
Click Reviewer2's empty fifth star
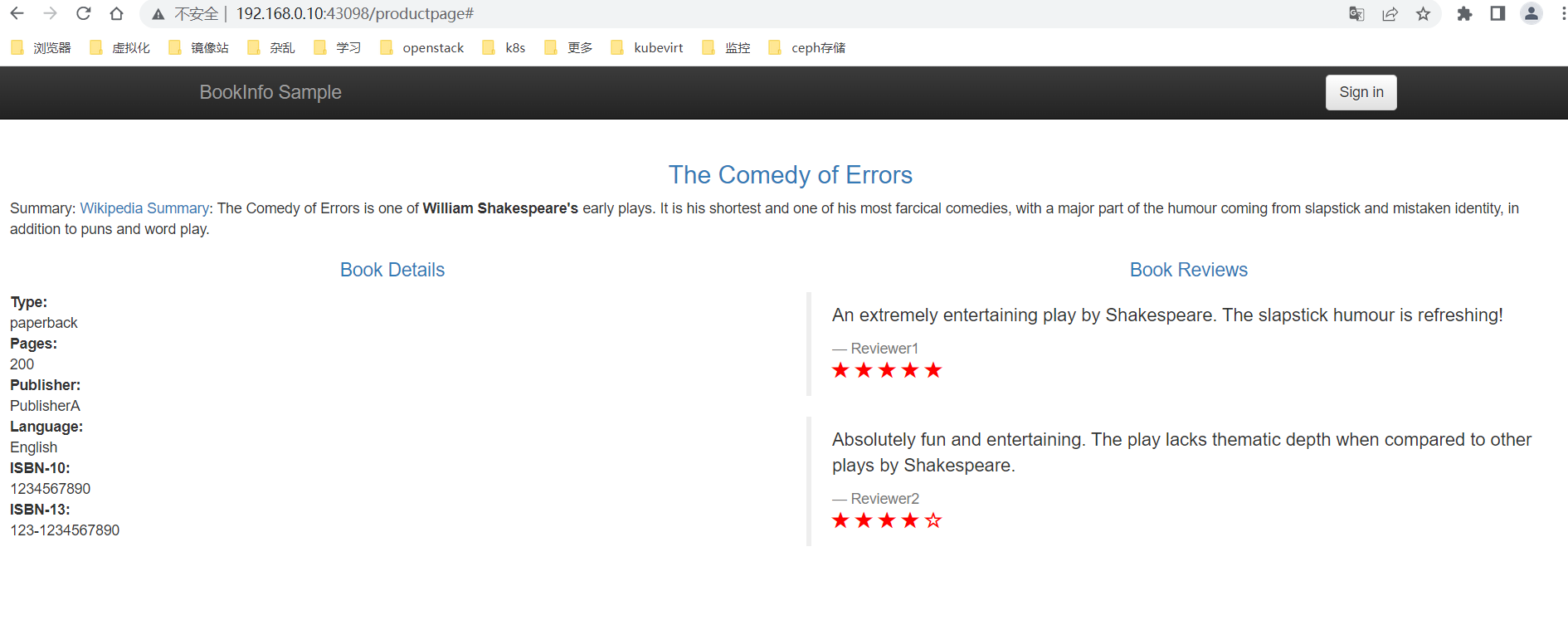[933, 520]
